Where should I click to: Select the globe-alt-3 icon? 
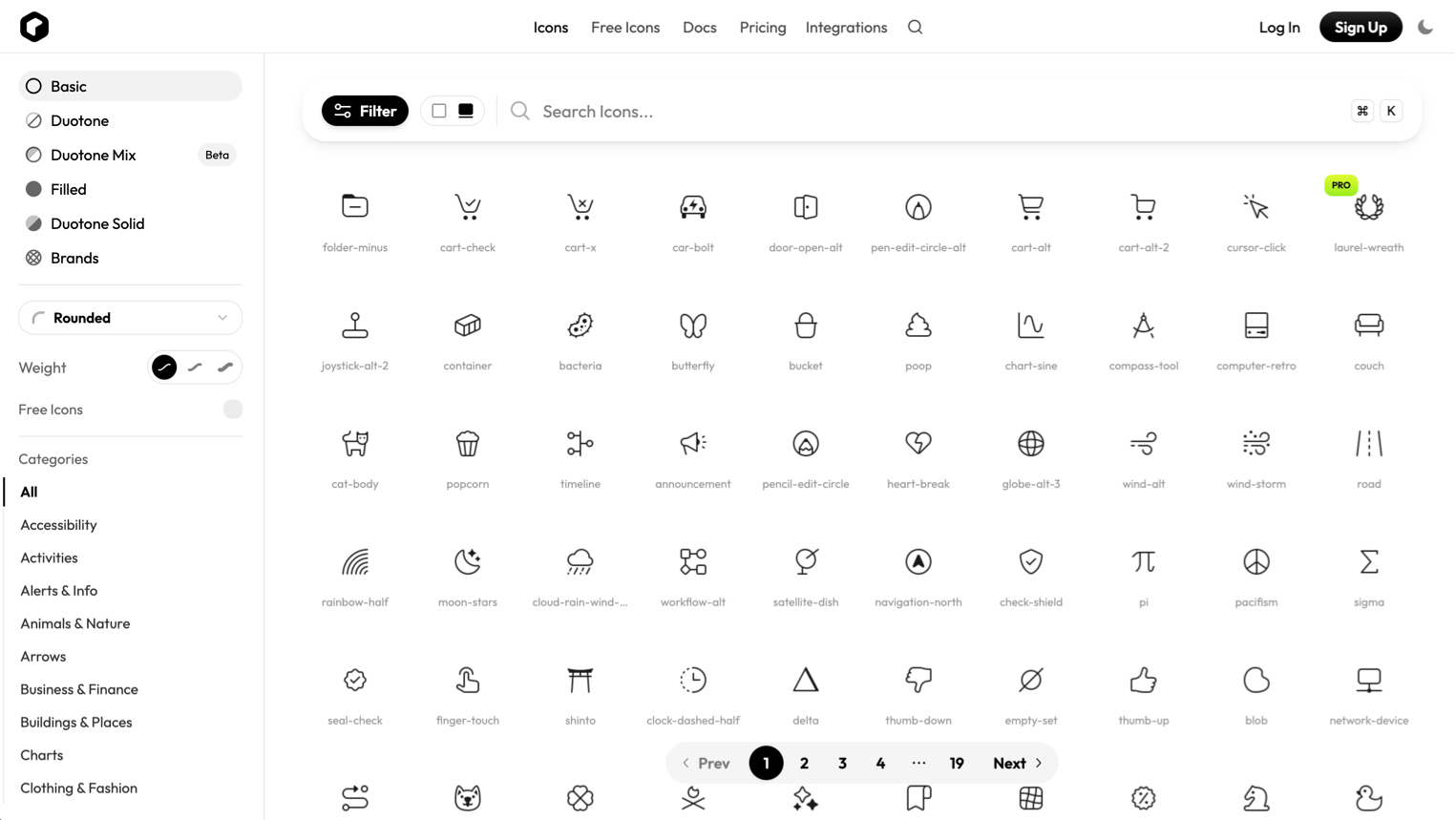pos(1031,444)
